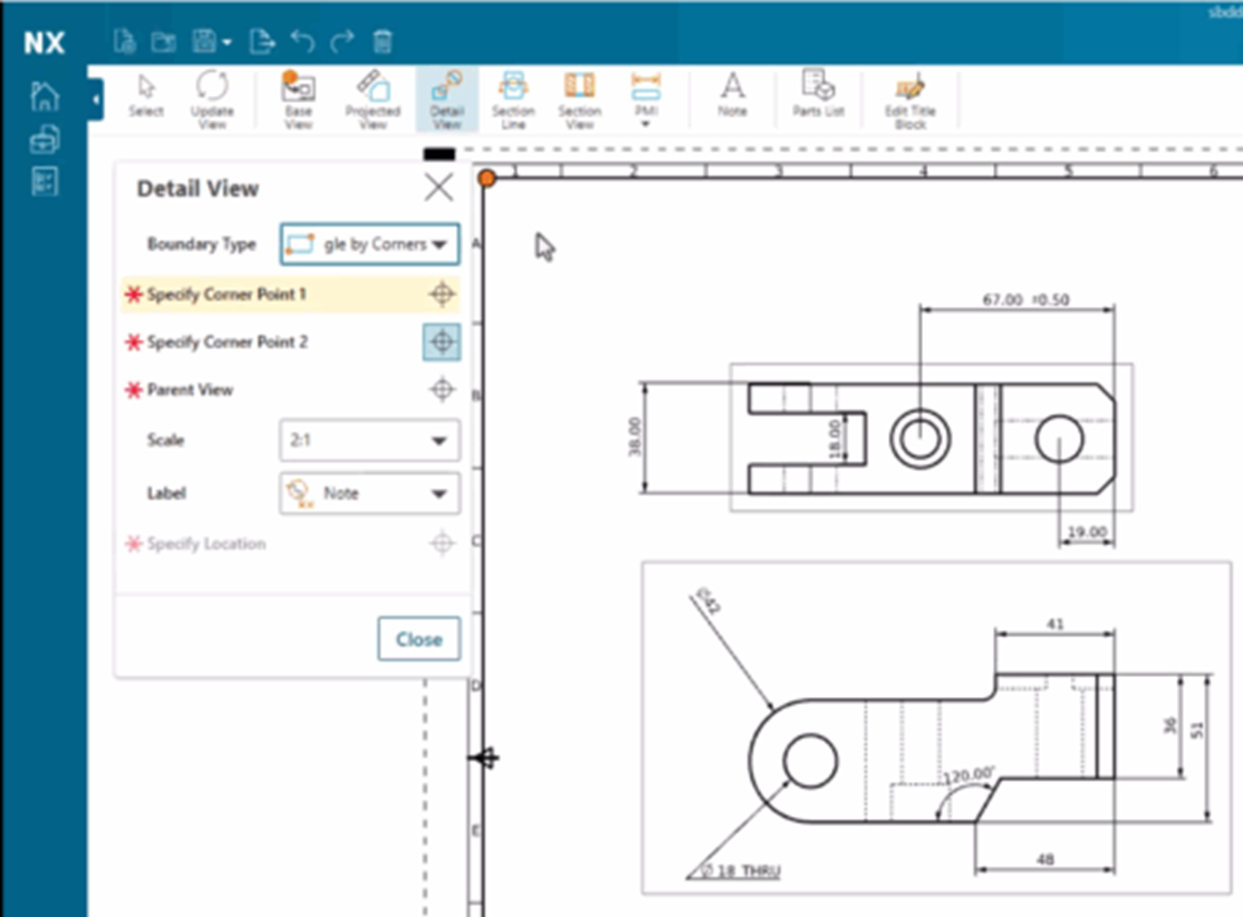Activate the Parent View selector
The height and width of the screenshot is (917, 1243).
440,390
